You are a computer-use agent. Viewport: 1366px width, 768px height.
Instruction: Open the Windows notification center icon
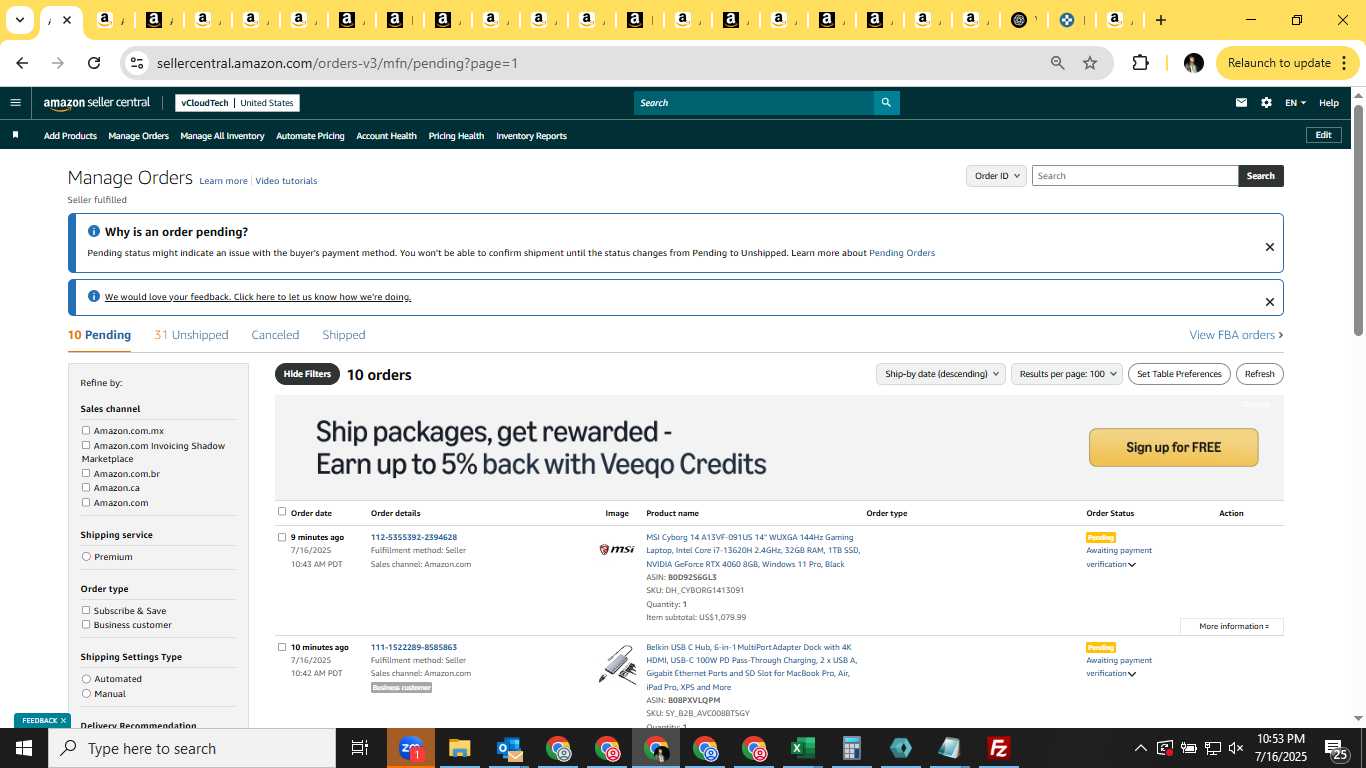1337,748
